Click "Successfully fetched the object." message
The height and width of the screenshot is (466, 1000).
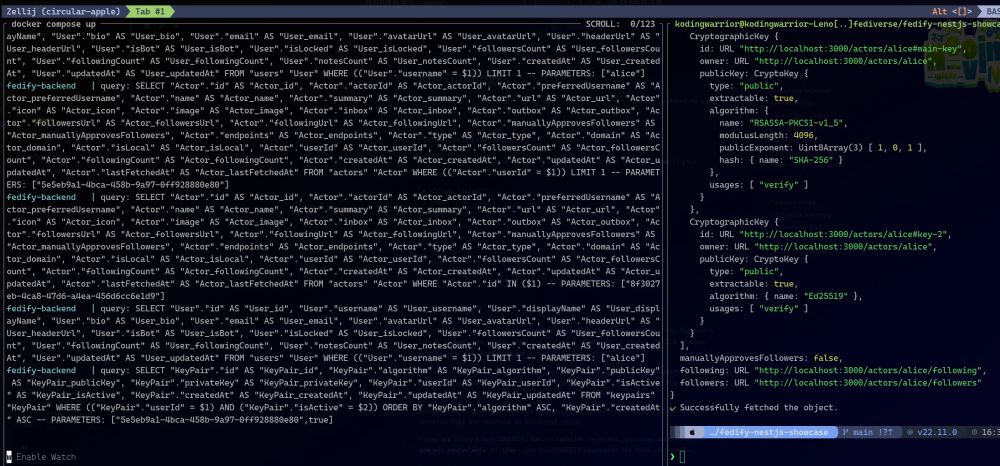759,407
